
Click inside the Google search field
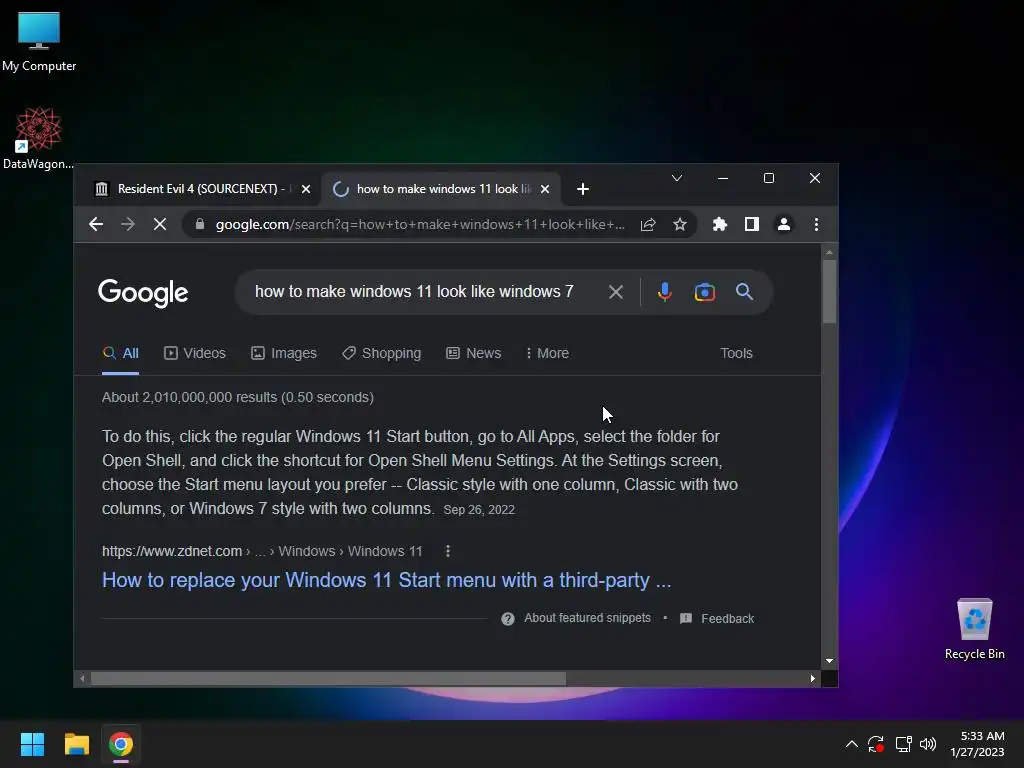coord(414,291)
